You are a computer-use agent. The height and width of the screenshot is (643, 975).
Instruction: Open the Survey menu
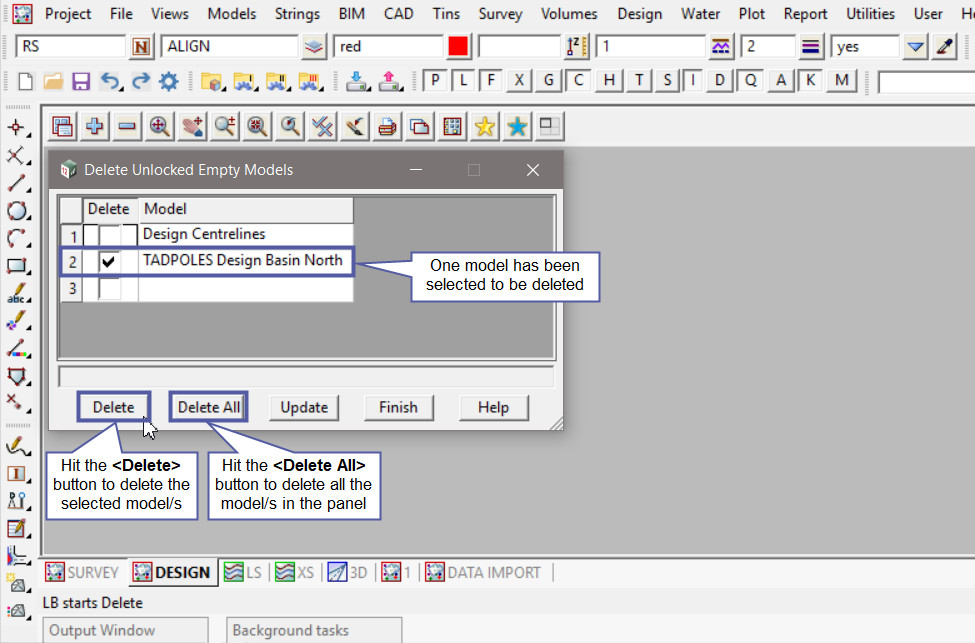point(500,14)
